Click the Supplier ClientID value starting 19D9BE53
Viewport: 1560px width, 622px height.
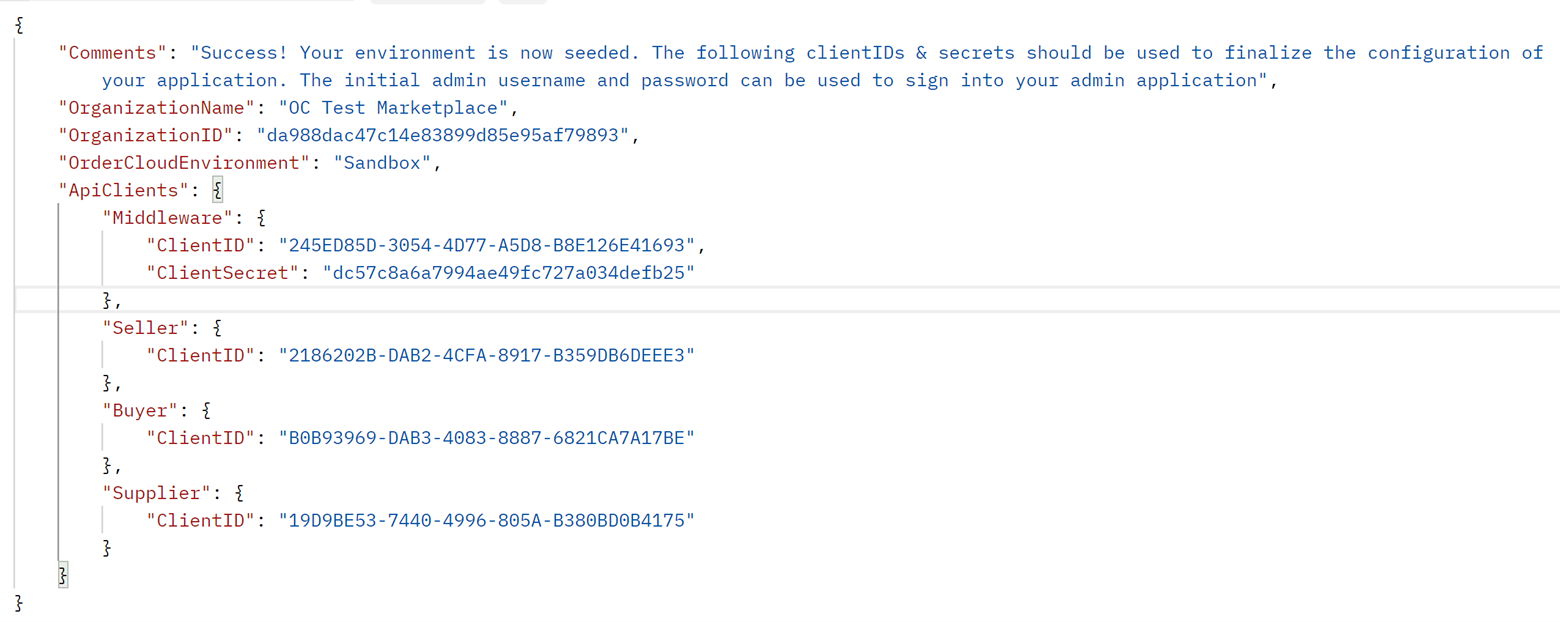(x=486, y=520)
